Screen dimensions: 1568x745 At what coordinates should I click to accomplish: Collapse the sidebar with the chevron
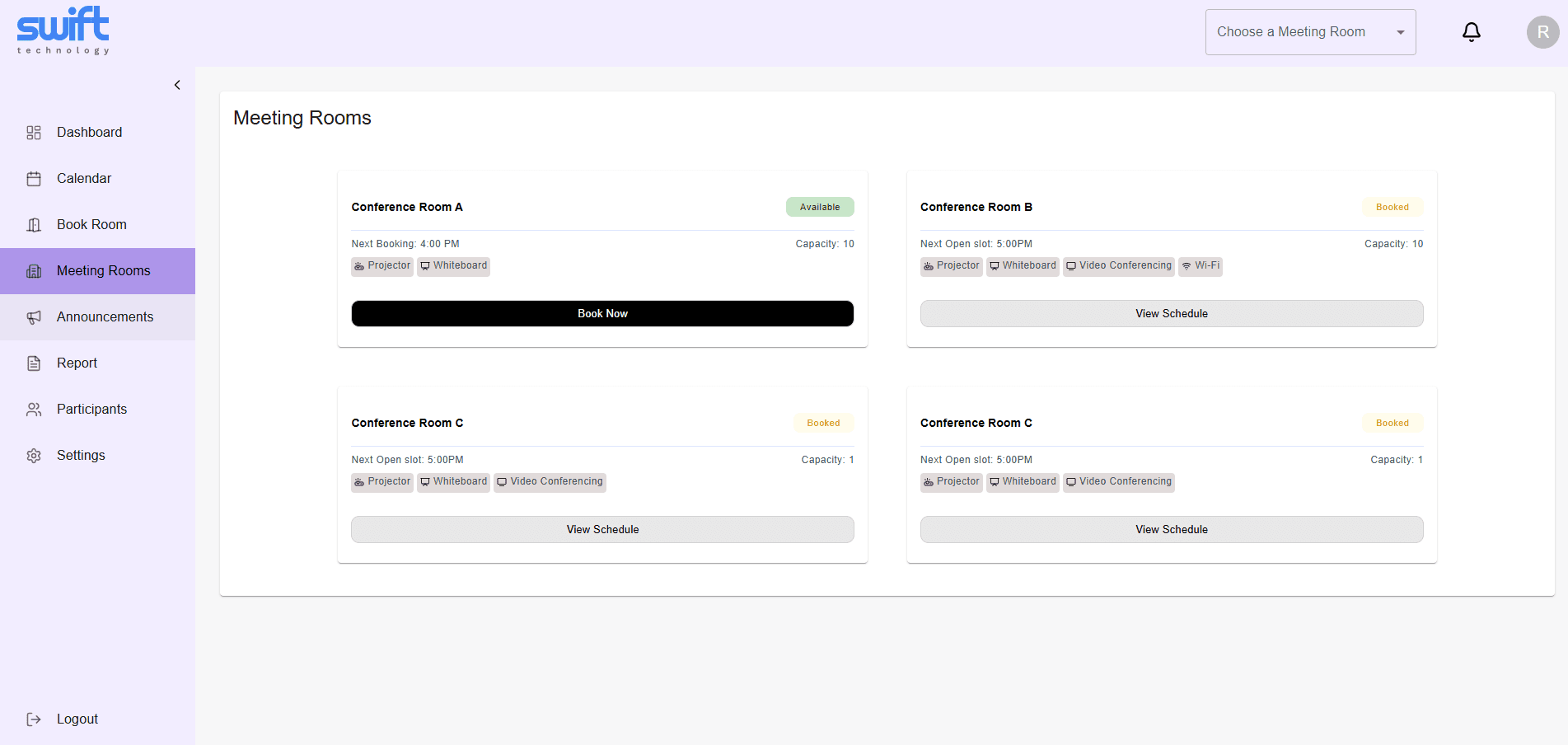(x=177, y=85)
